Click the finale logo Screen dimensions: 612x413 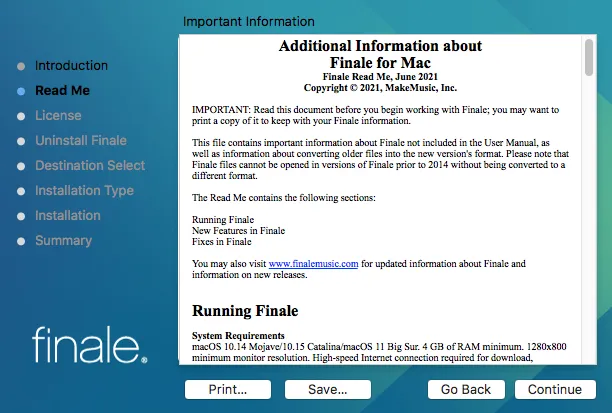pyautogui.click(x=89, y=344)
